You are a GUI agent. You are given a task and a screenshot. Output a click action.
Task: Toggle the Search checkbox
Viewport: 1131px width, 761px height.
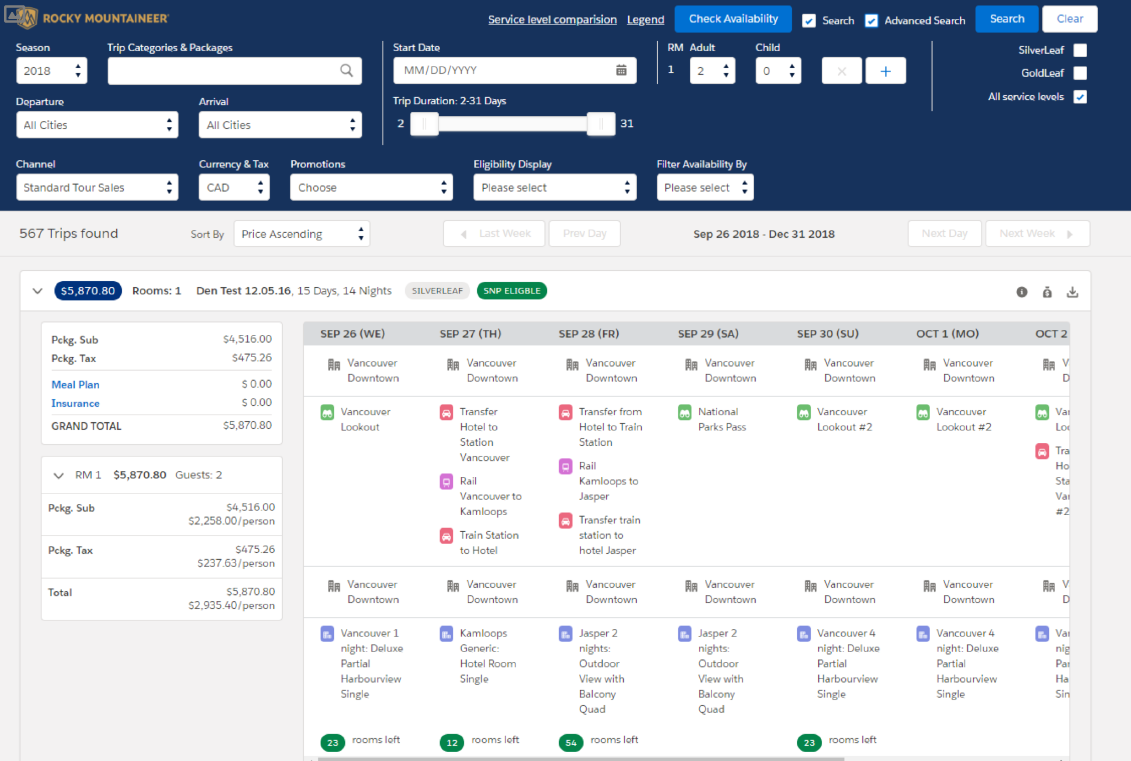[809, 20]
